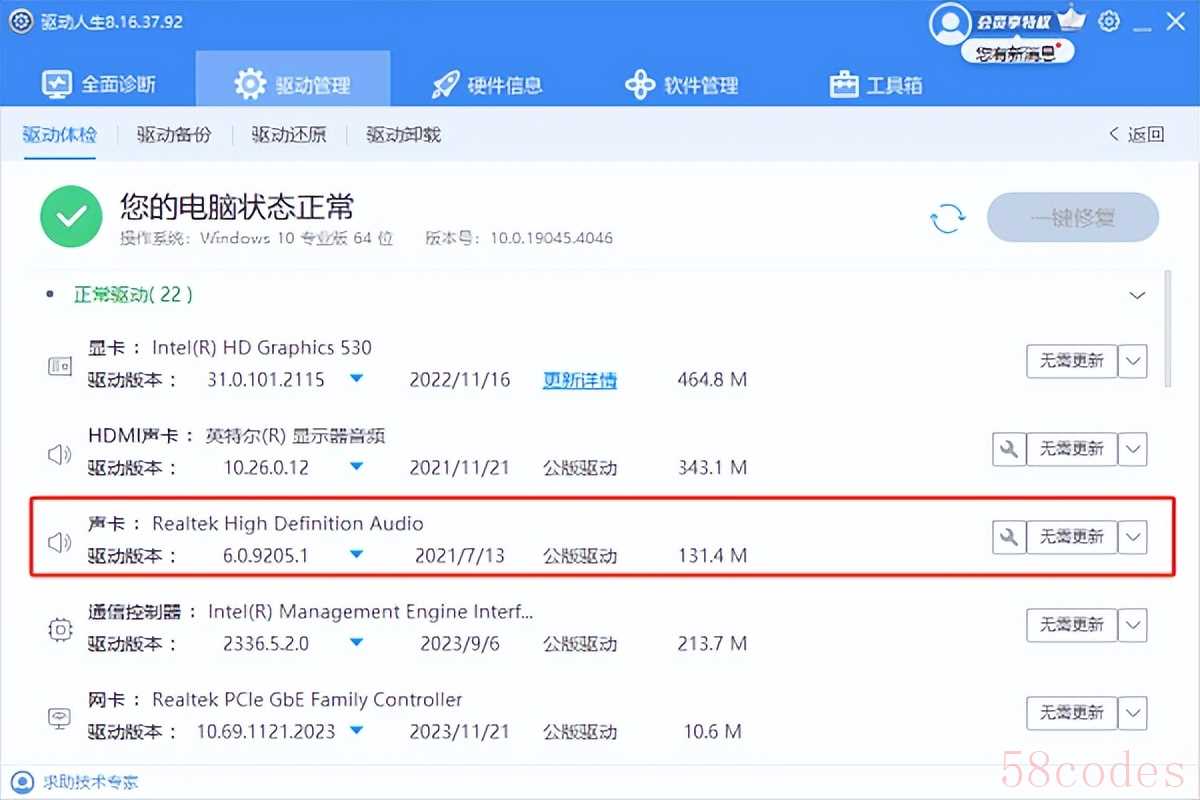Image resolution: width=1200 pixels, height=800 pixels.
Task: Expand options arrow beside Intel HD Graphics row
Action: tap(1132, 361)
